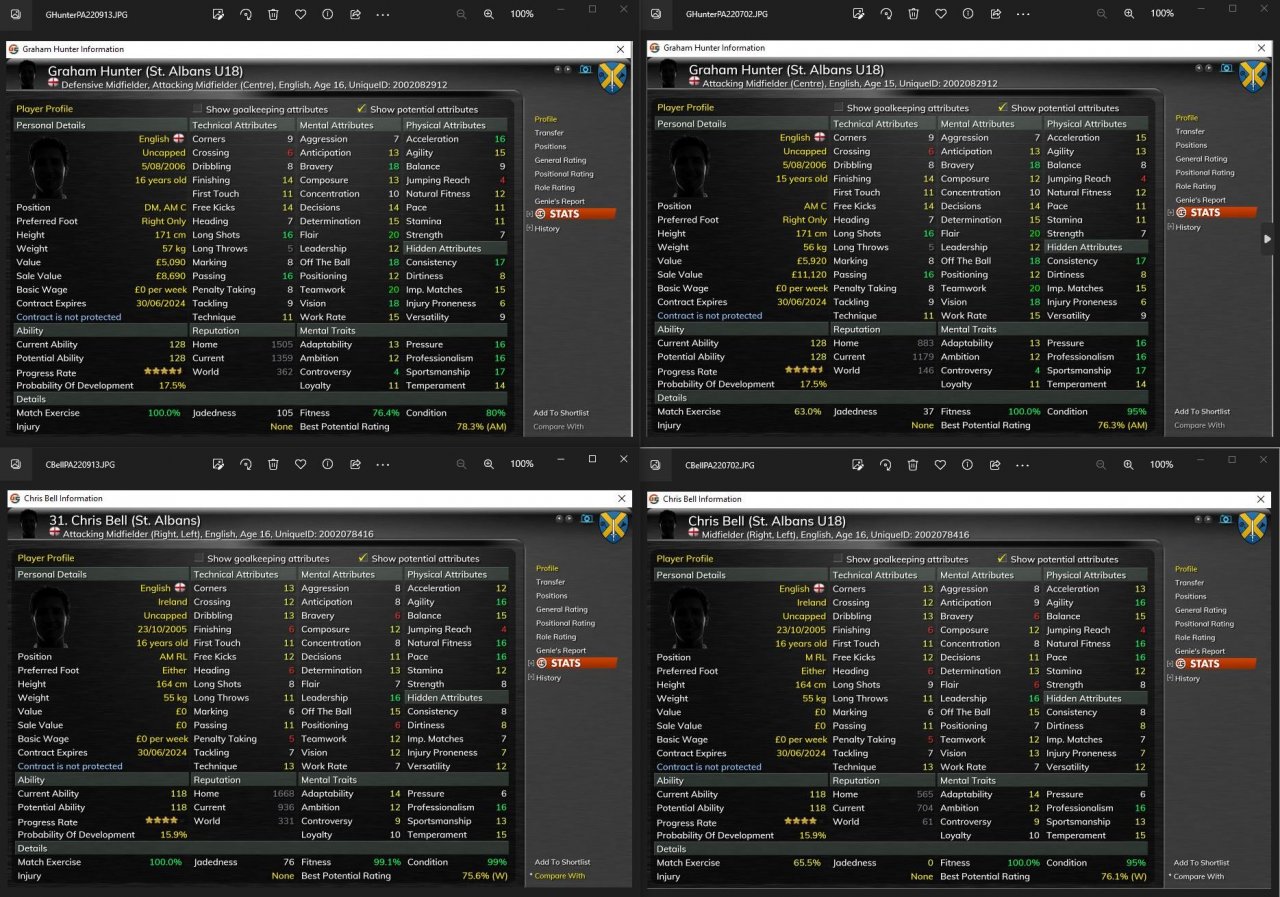The image size is (1280, 897).
Task: Rotate the image in the CBellPA220913 window
Action: point(246,464)
